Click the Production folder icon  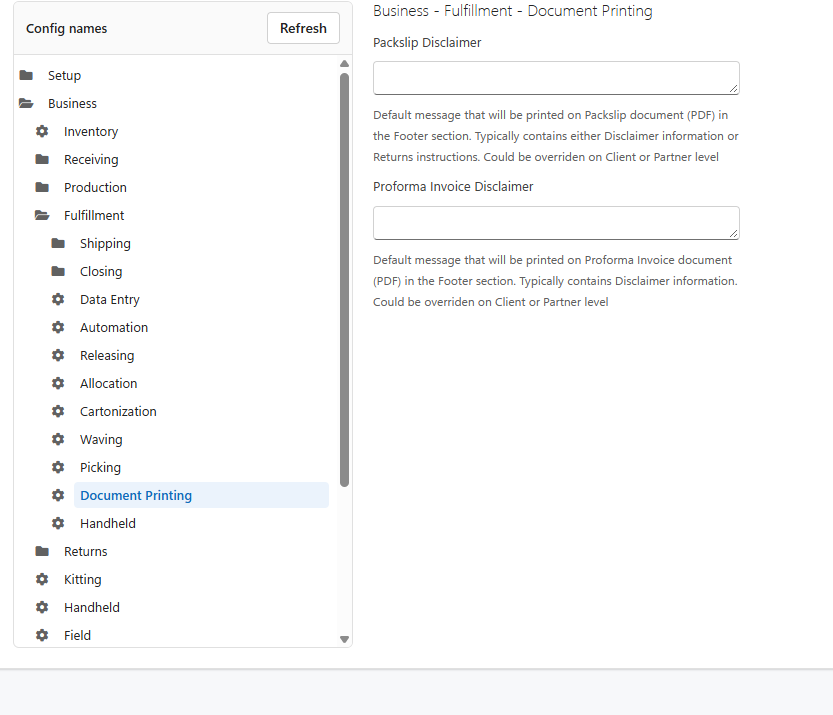click(42, 188)
